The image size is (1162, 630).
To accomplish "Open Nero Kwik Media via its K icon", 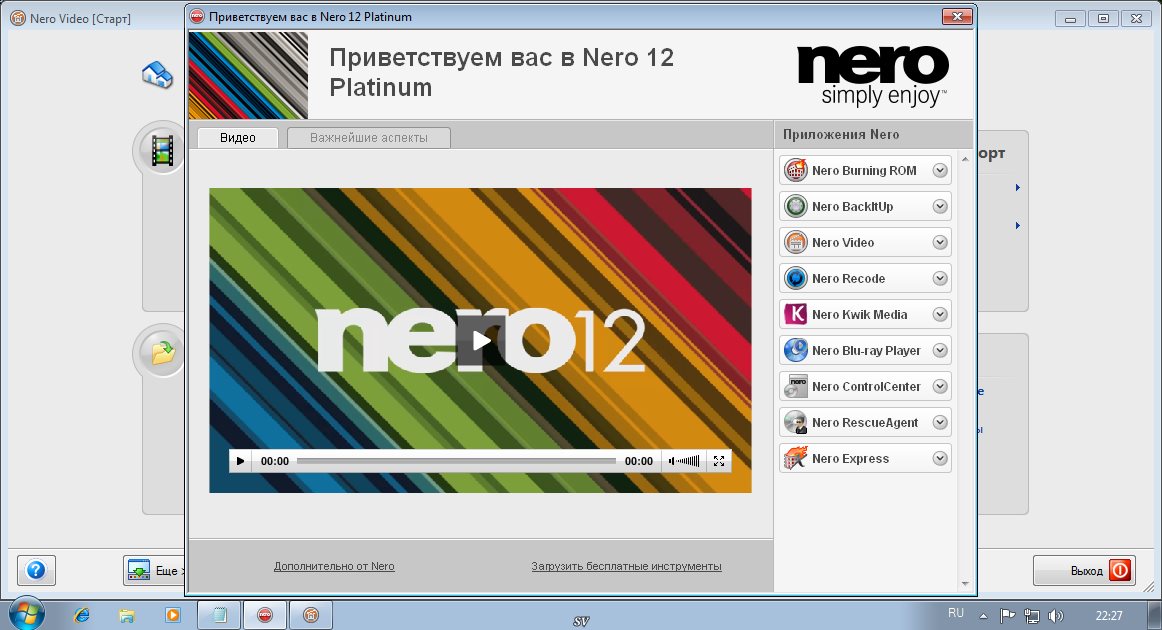I will point(796,314).
